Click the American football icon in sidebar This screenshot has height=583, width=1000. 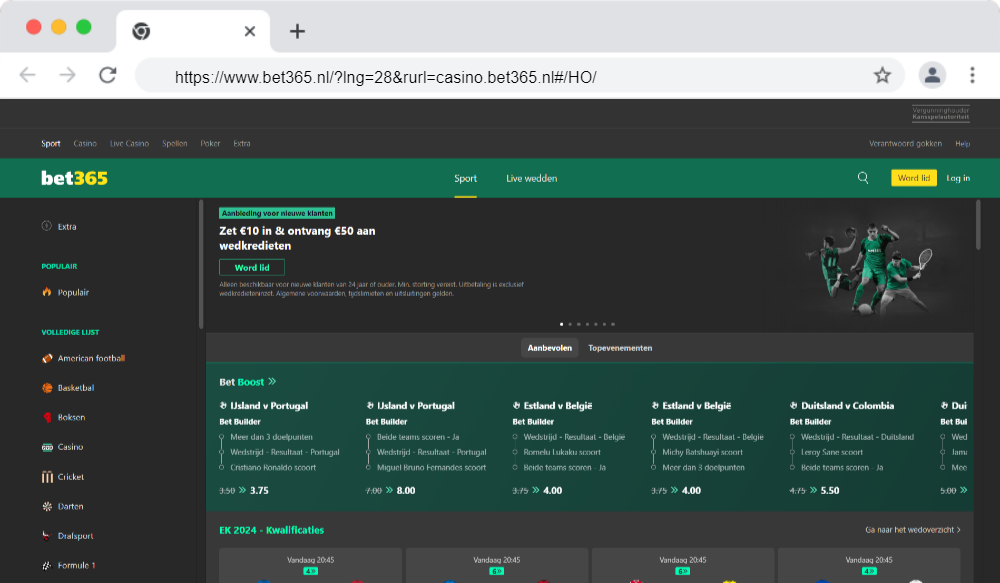[x=47, y=358]
